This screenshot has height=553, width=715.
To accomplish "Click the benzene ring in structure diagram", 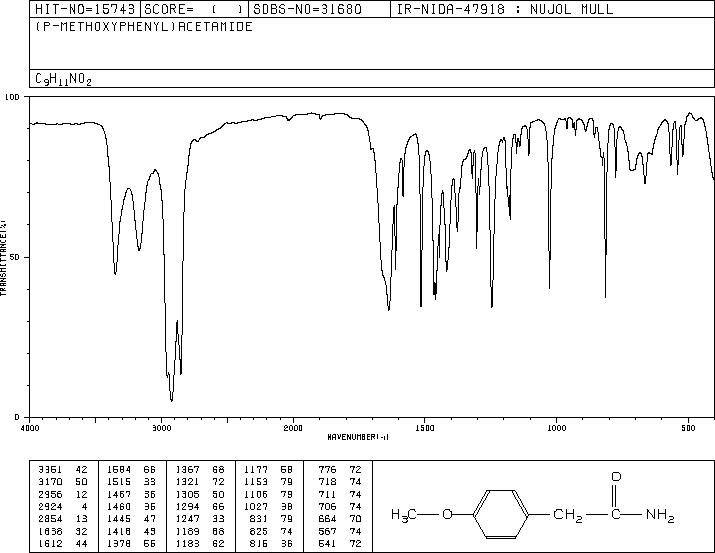I will click(501, 515).
